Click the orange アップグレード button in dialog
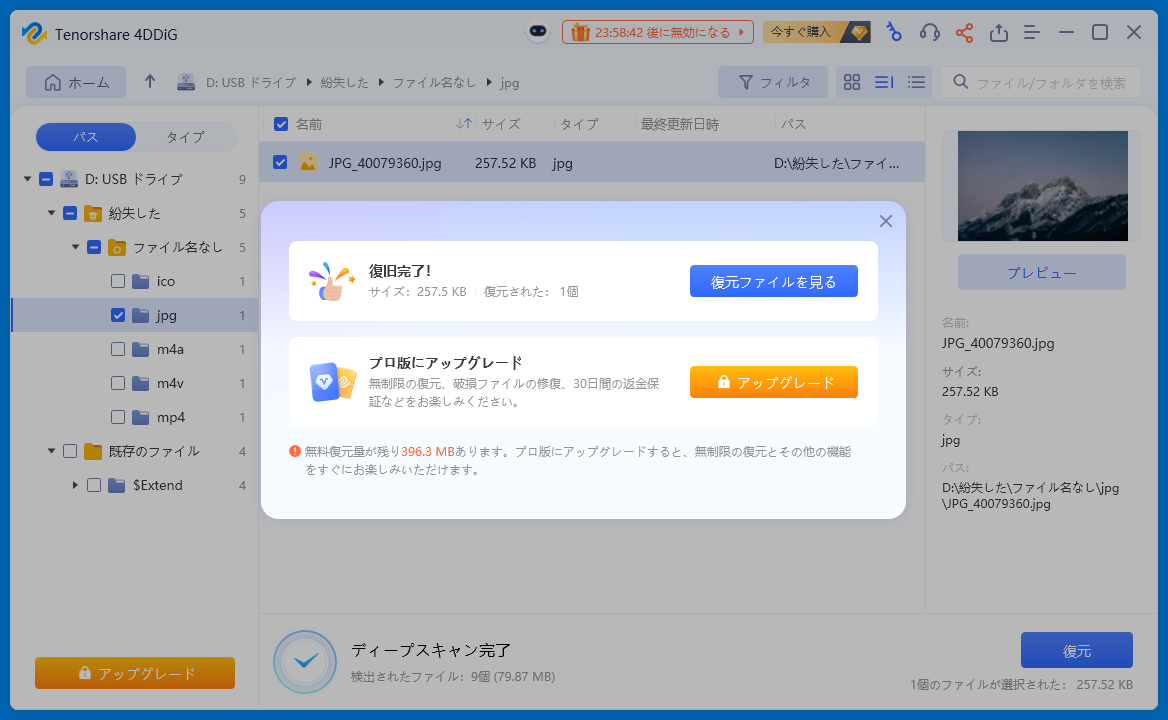This screenshot has width=1168, height=720. [x=773, y=382]
